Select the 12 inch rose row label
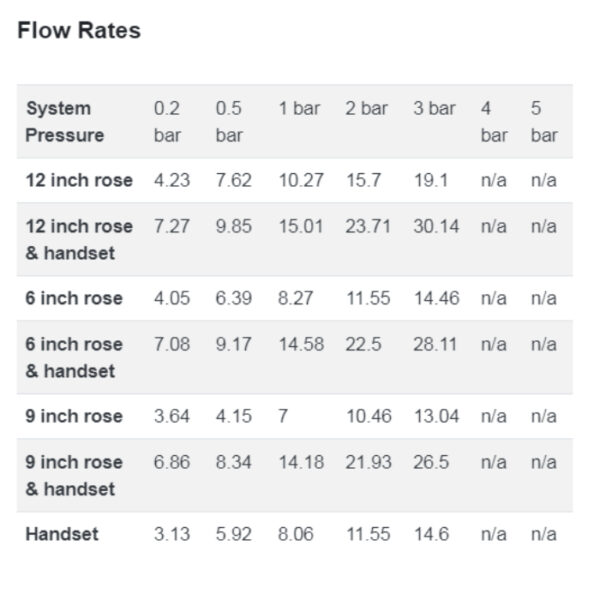 click(x=79, y=180)
